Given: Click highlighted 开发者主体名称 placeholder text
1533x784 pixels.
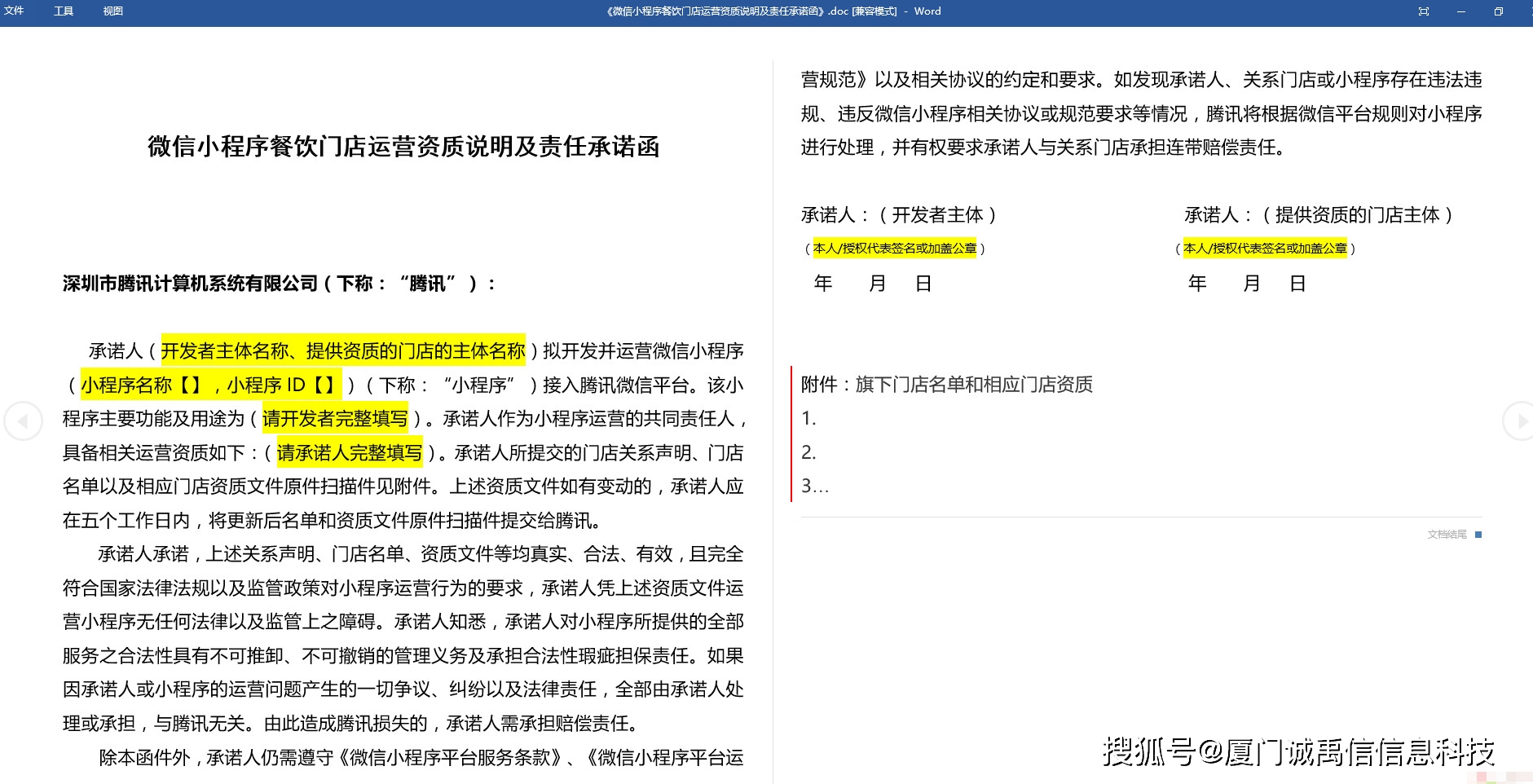Looking at the screenshot, I should click(x=343, y=351).
